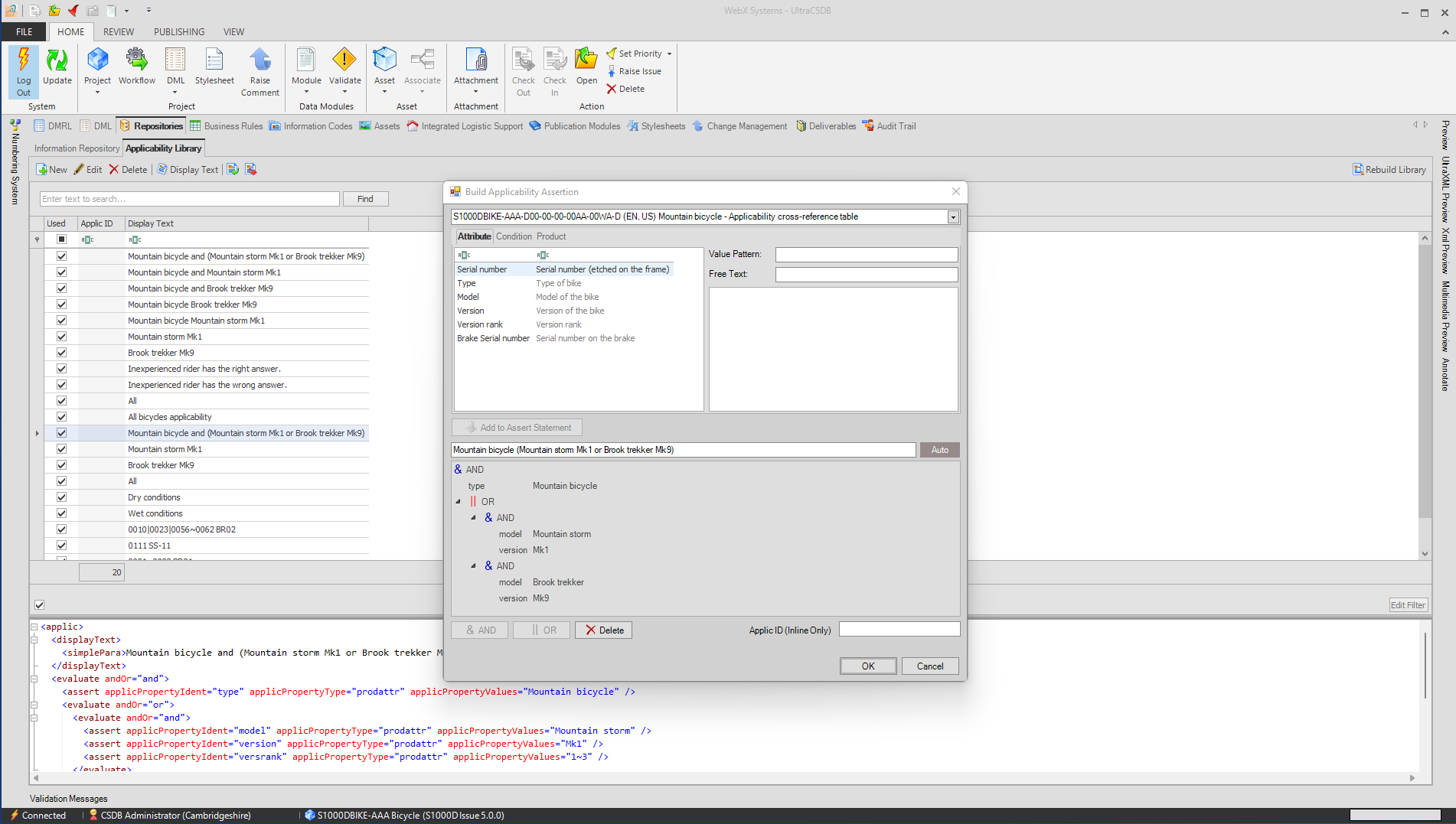This screenshot has width=1456, height=824.
Task: Open the Workflow gear icon
Action: tap(136, 60)
